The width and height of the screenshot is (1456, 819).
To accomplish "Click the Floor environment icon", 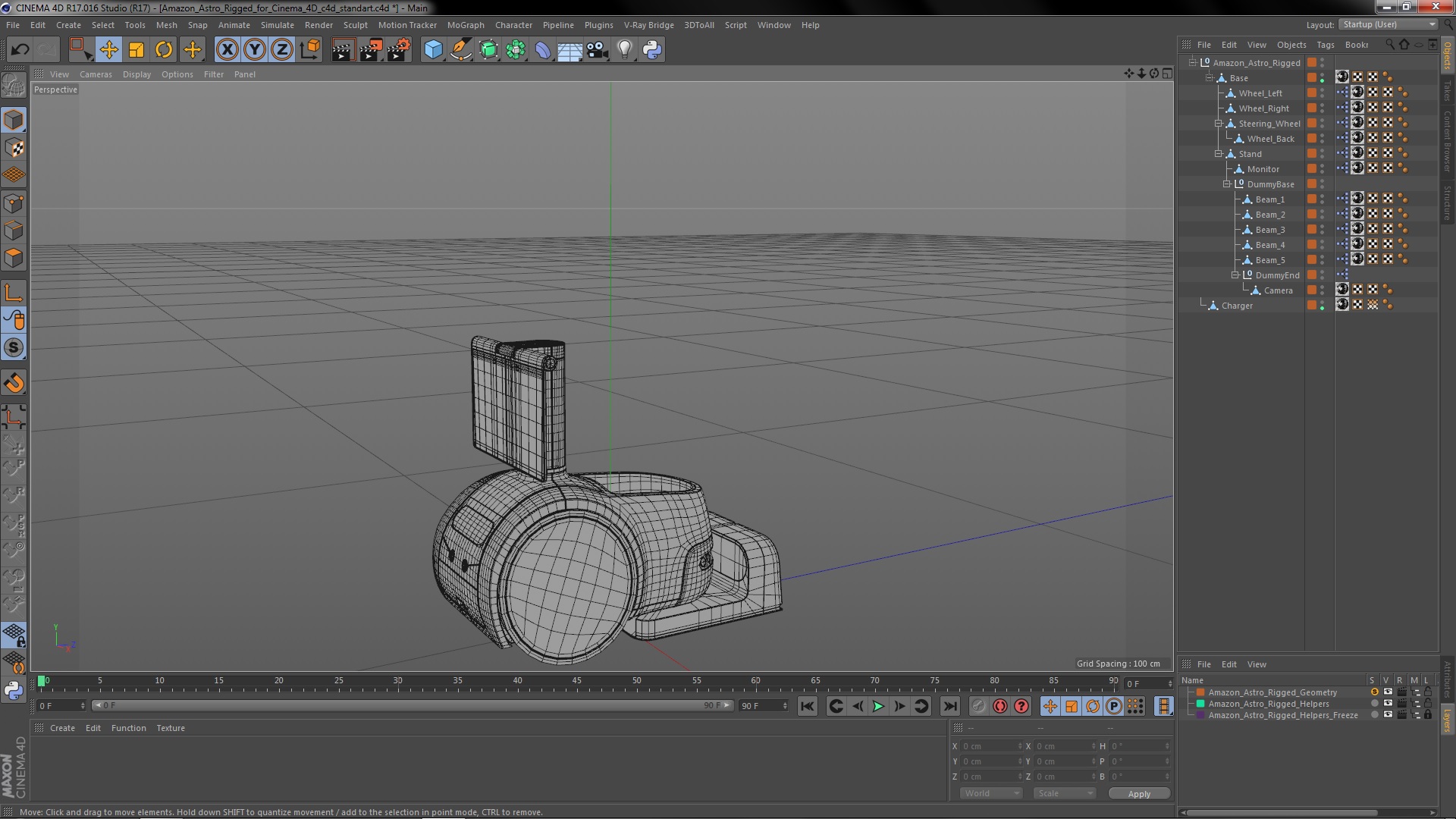I will 570,50.
